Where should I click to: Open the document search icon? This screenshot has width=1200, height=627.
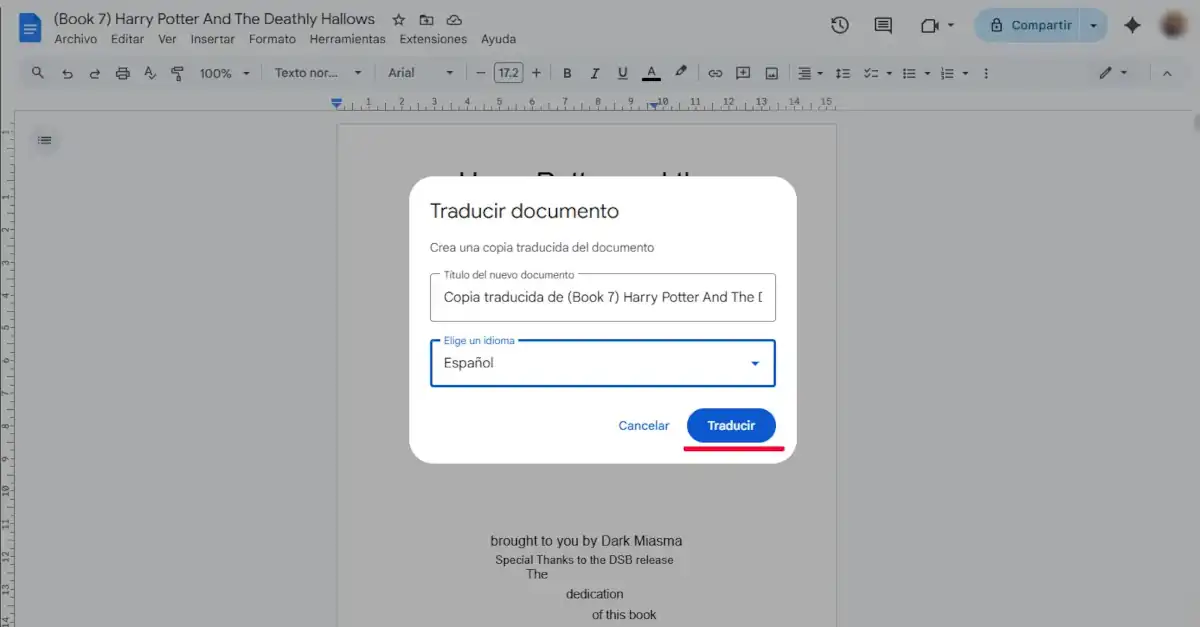click(x=37, y=72)
